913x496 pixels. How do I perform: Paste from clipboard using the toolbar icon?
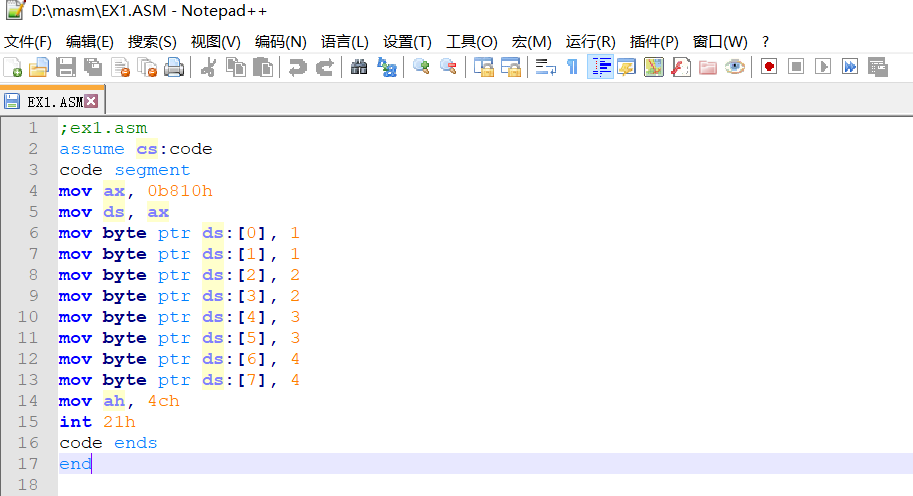point(263,68)
